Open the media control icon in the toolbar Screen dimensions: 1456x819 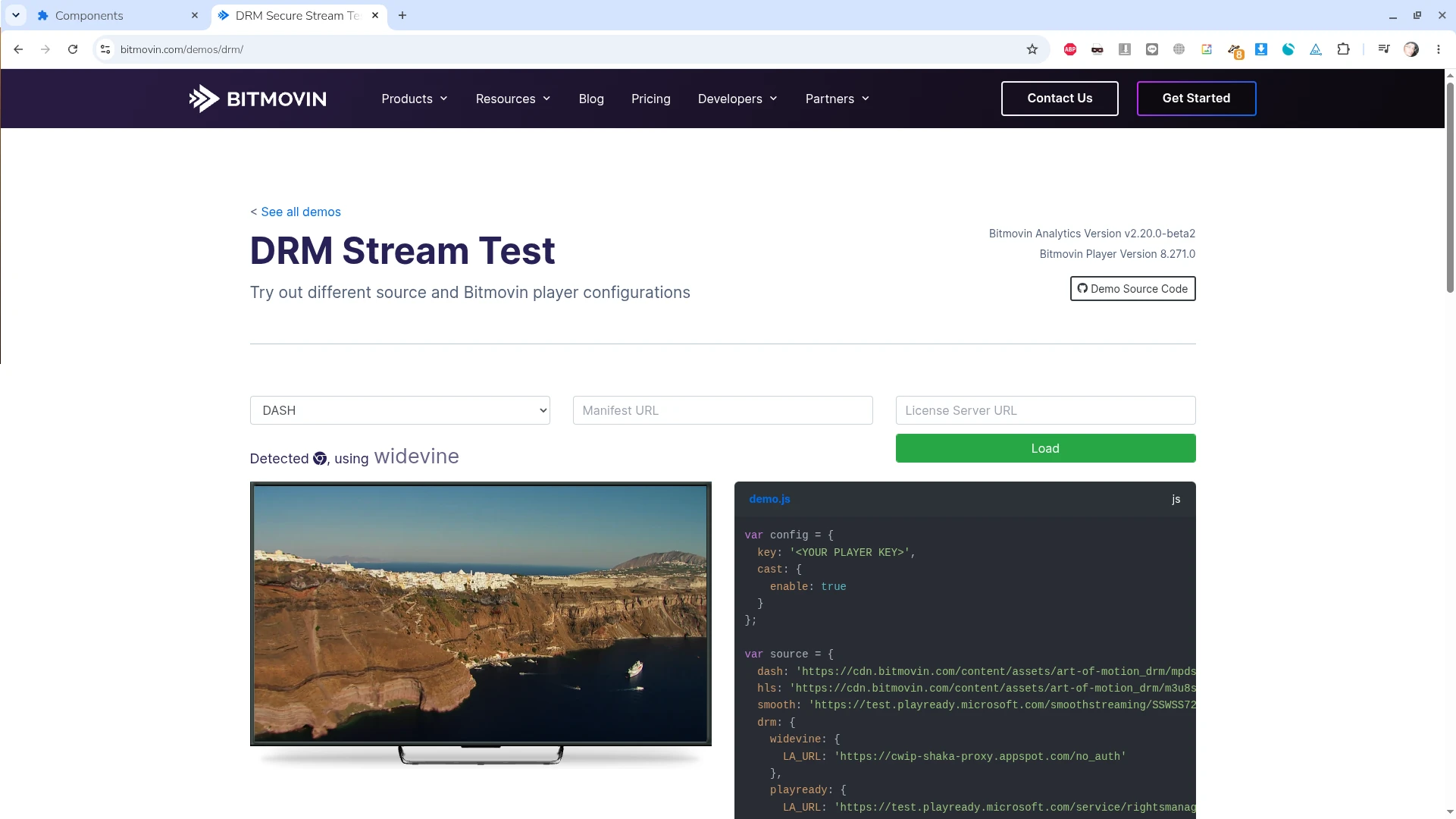coord(1384,49)
